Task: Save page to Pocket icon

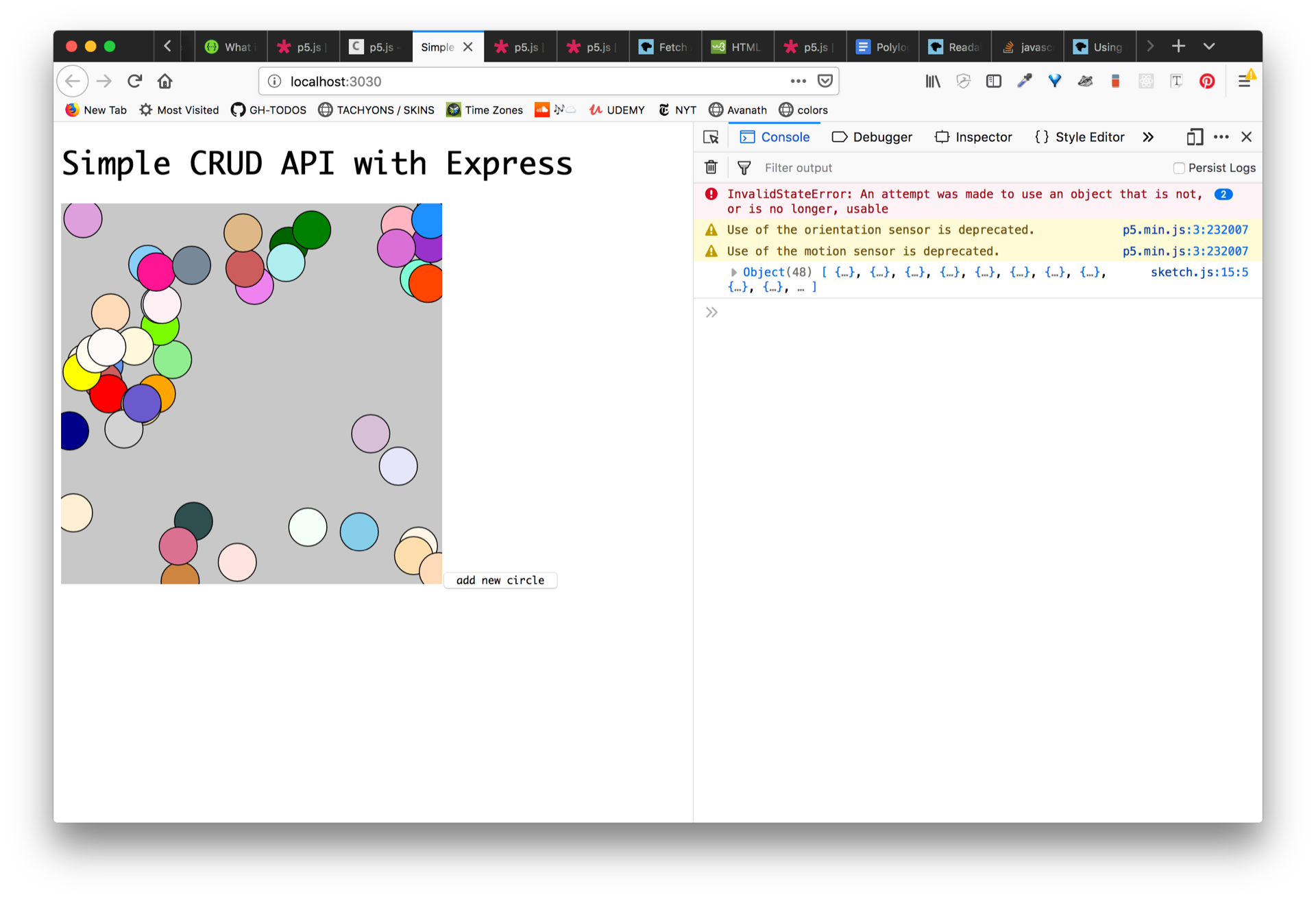Action: click(x=825, y=81)
